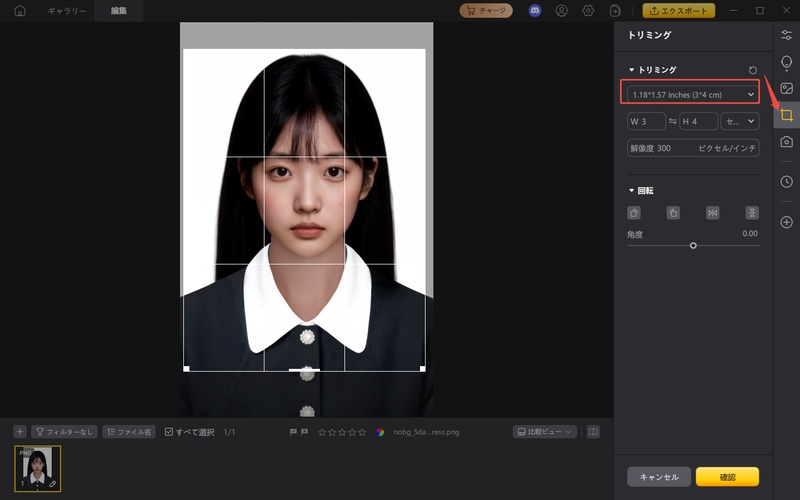
Task: Set rating to three stars
Action: 342,432
